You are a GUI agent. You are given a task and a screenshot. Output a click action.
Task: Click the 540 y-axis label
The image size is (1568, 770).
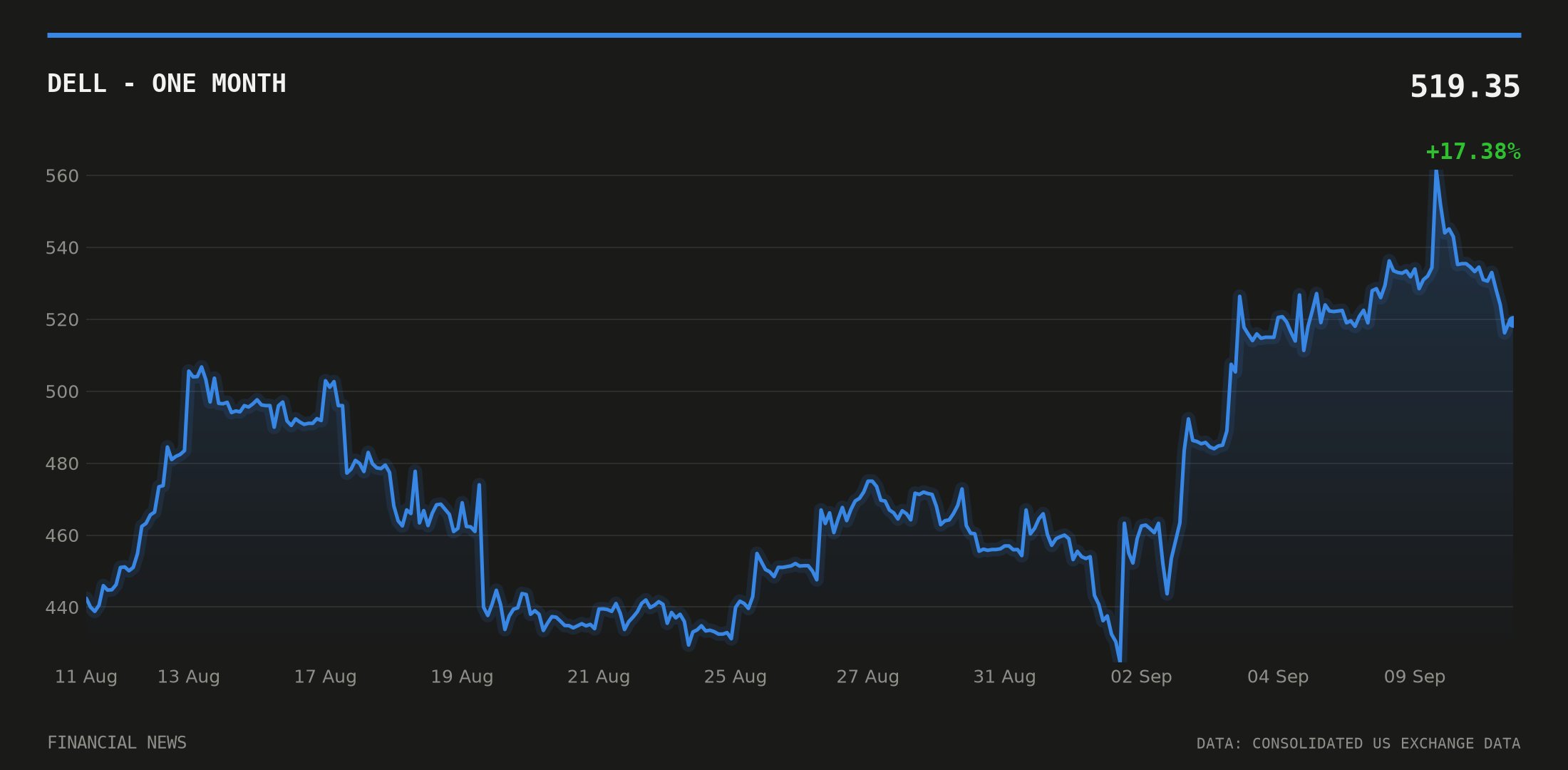point(62,248)
